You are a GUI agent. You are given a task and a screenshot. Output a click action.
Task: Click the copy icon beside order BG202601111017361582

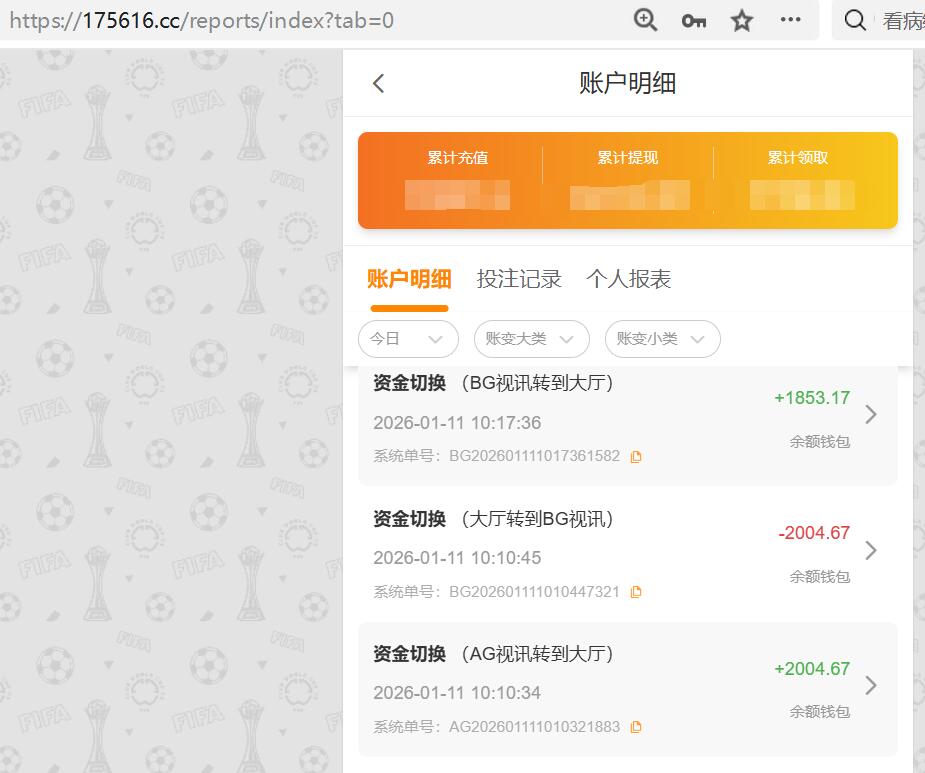637,456
